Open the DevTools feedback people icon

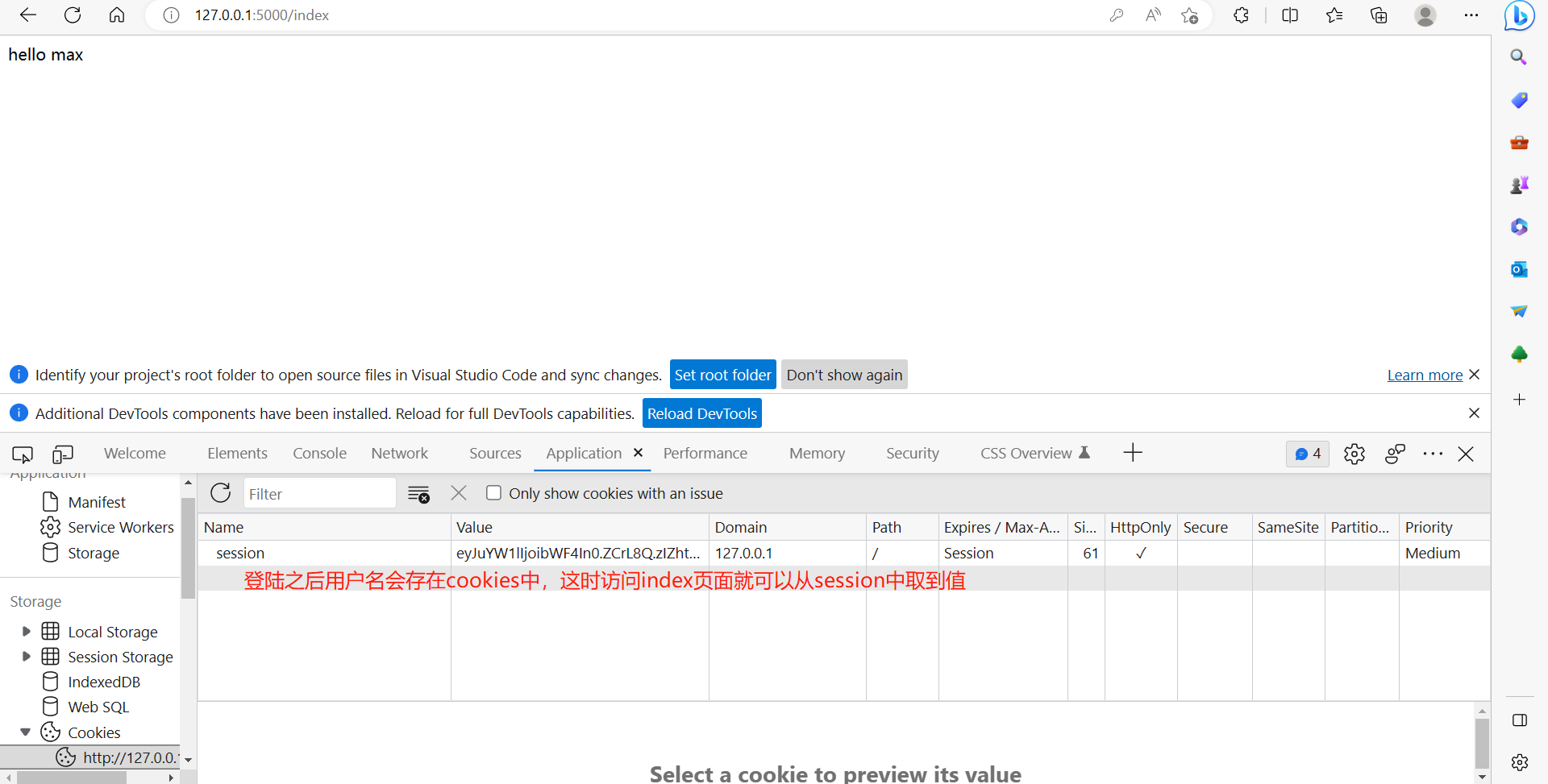click(1395, 454)
